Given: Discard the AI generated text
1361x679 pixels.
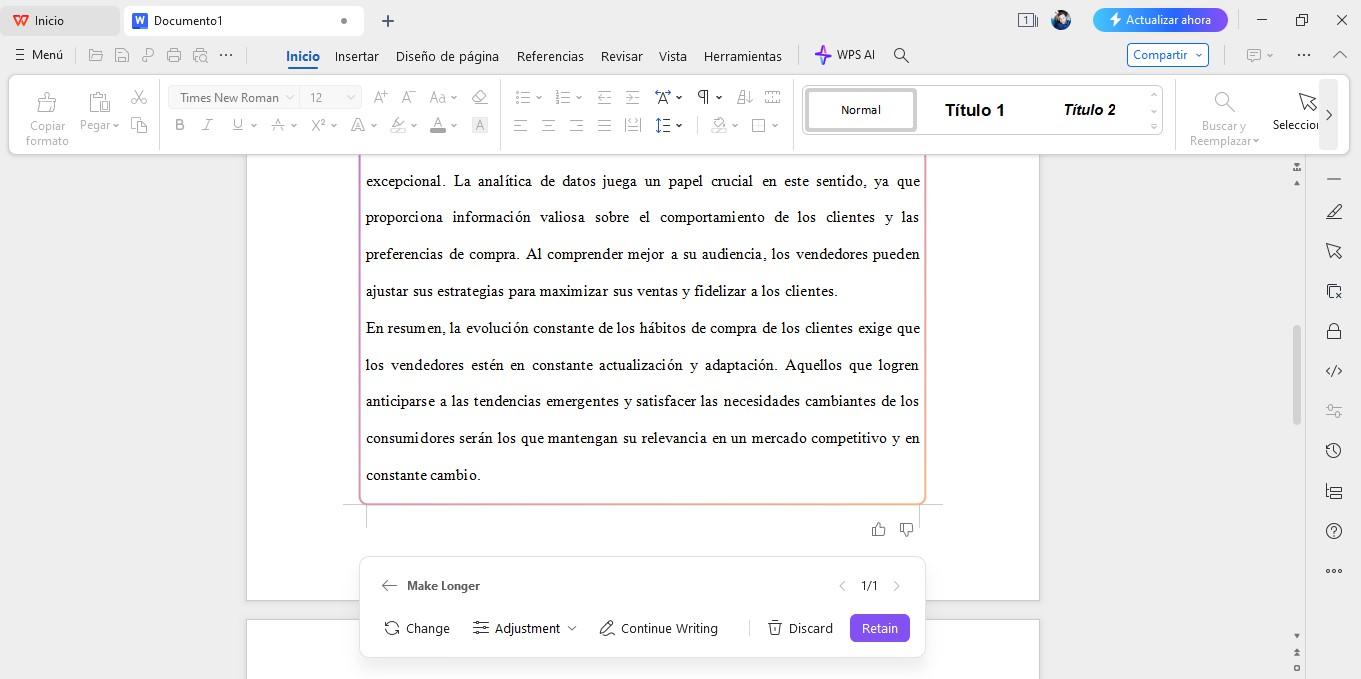Looking at the screenshot, I should (x=800, y=628).
